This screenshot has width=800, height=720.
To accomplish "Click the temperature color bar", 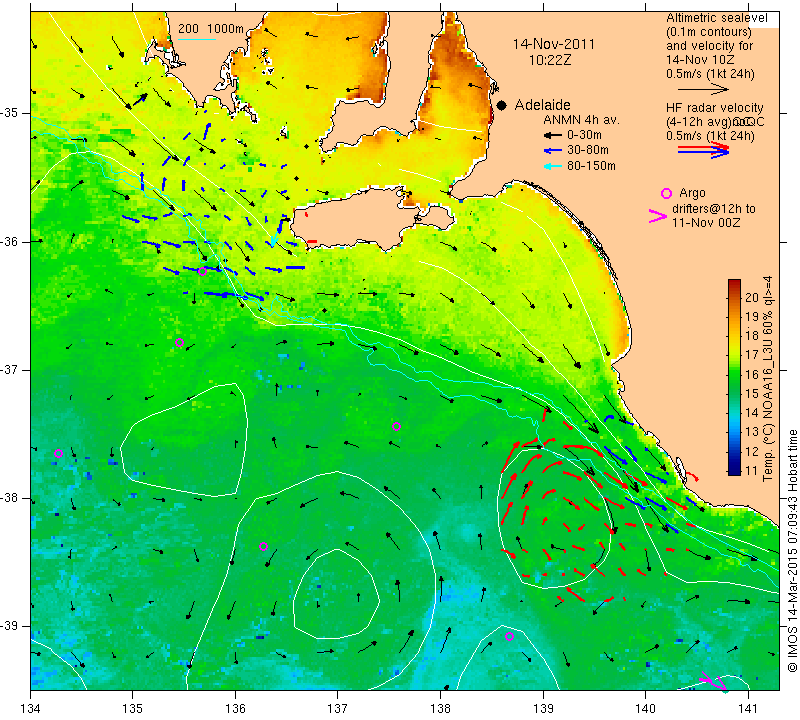I will [x=734, y=377].
